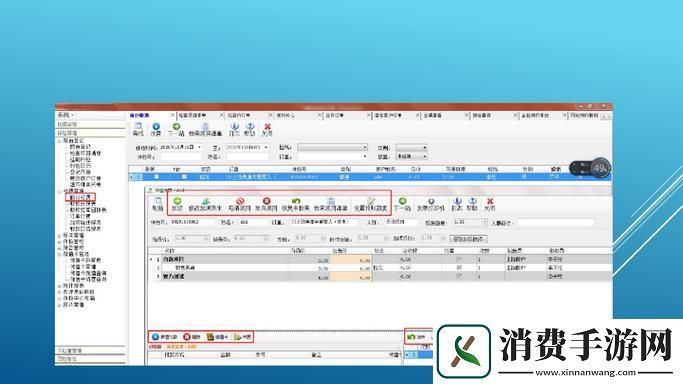
Task: Open the wide upper combo box in filter area
Action: (332, 147)
